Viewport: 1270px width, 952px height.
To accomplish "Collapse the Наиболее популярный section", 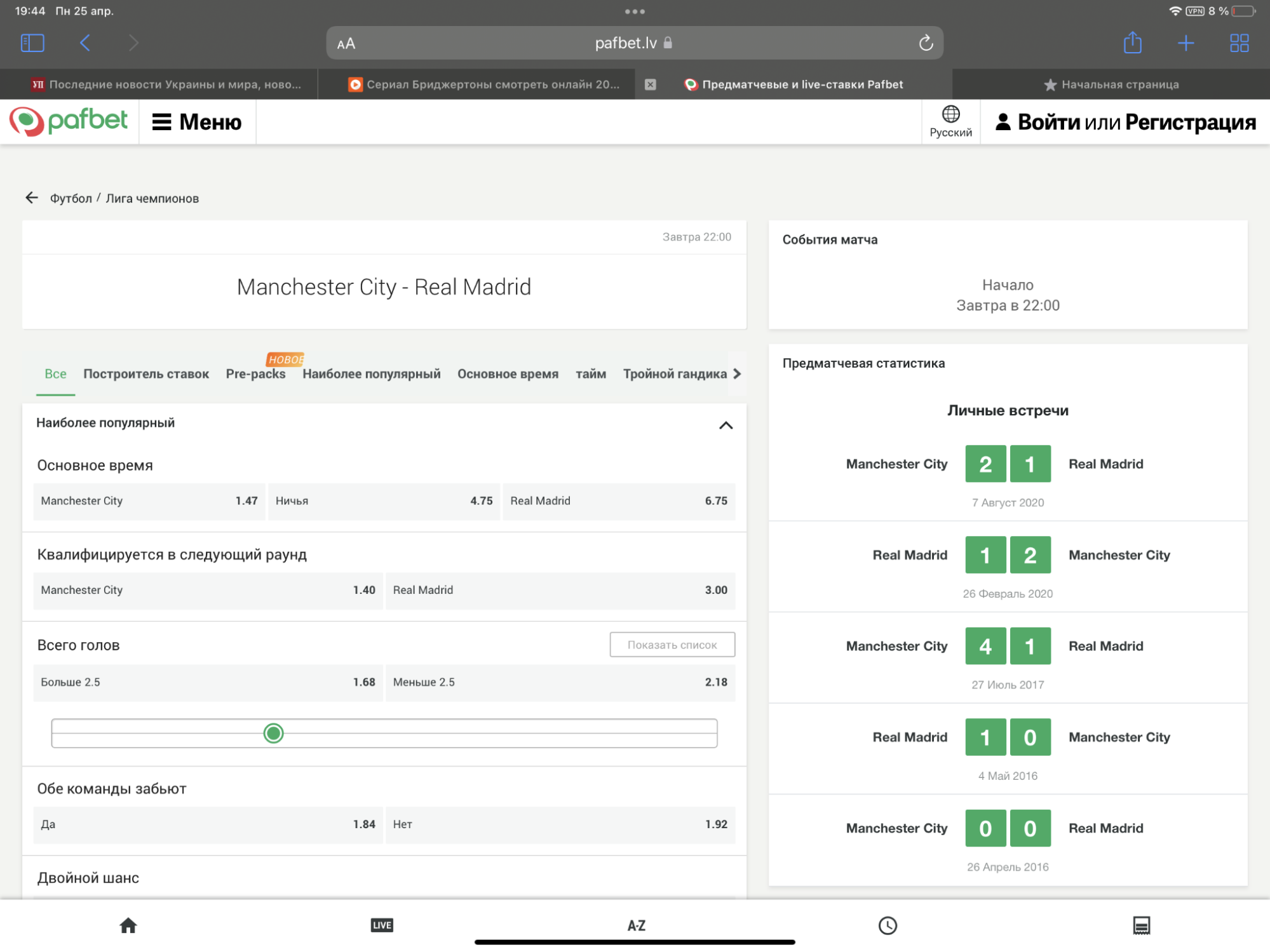I will [726, 425].
